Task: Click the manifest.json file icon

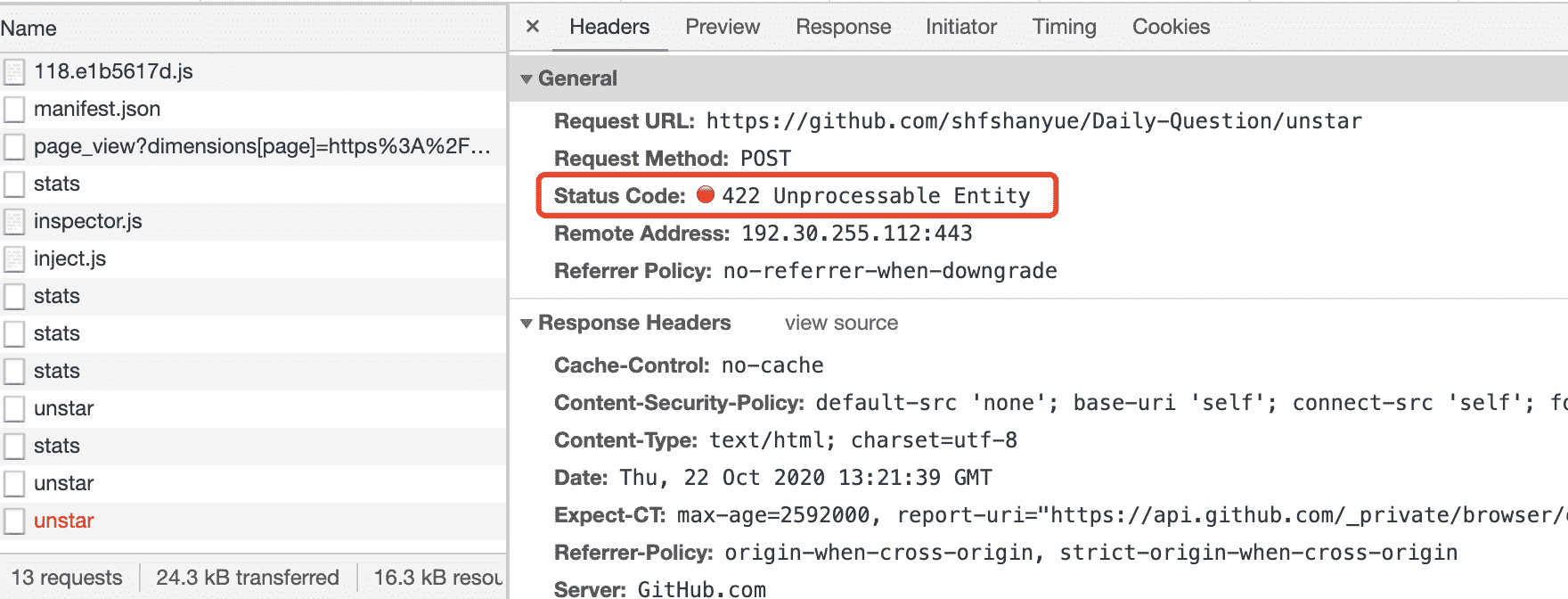Action: [14, 109]
